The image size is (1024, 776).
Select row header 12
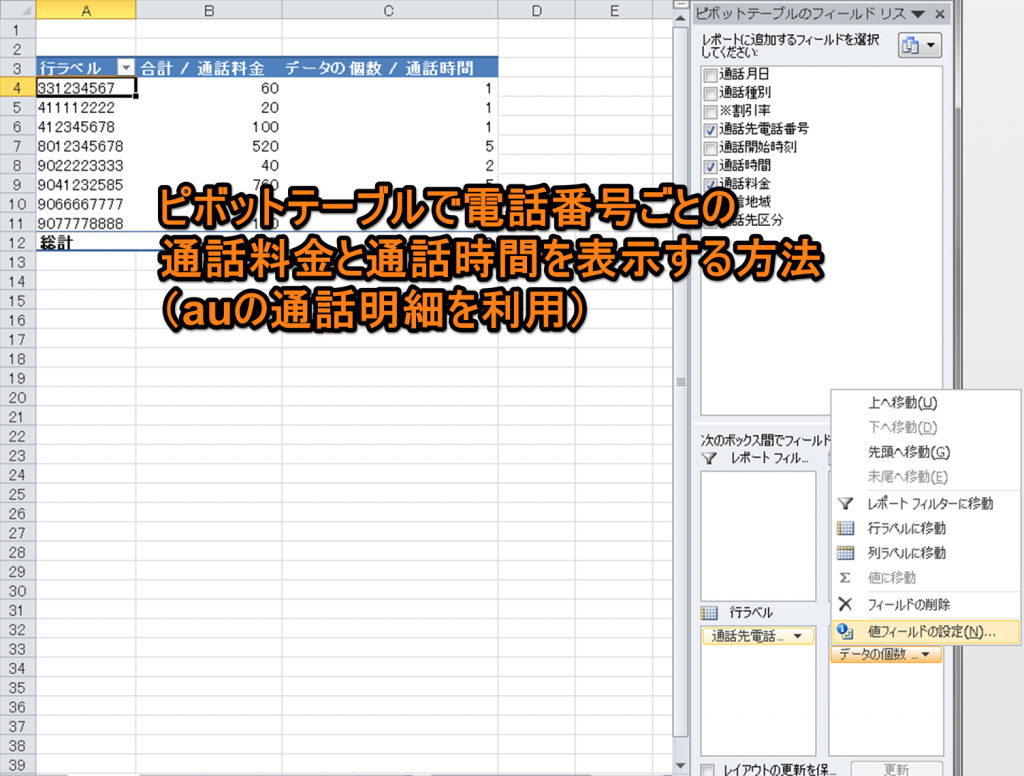pos(18,242)
